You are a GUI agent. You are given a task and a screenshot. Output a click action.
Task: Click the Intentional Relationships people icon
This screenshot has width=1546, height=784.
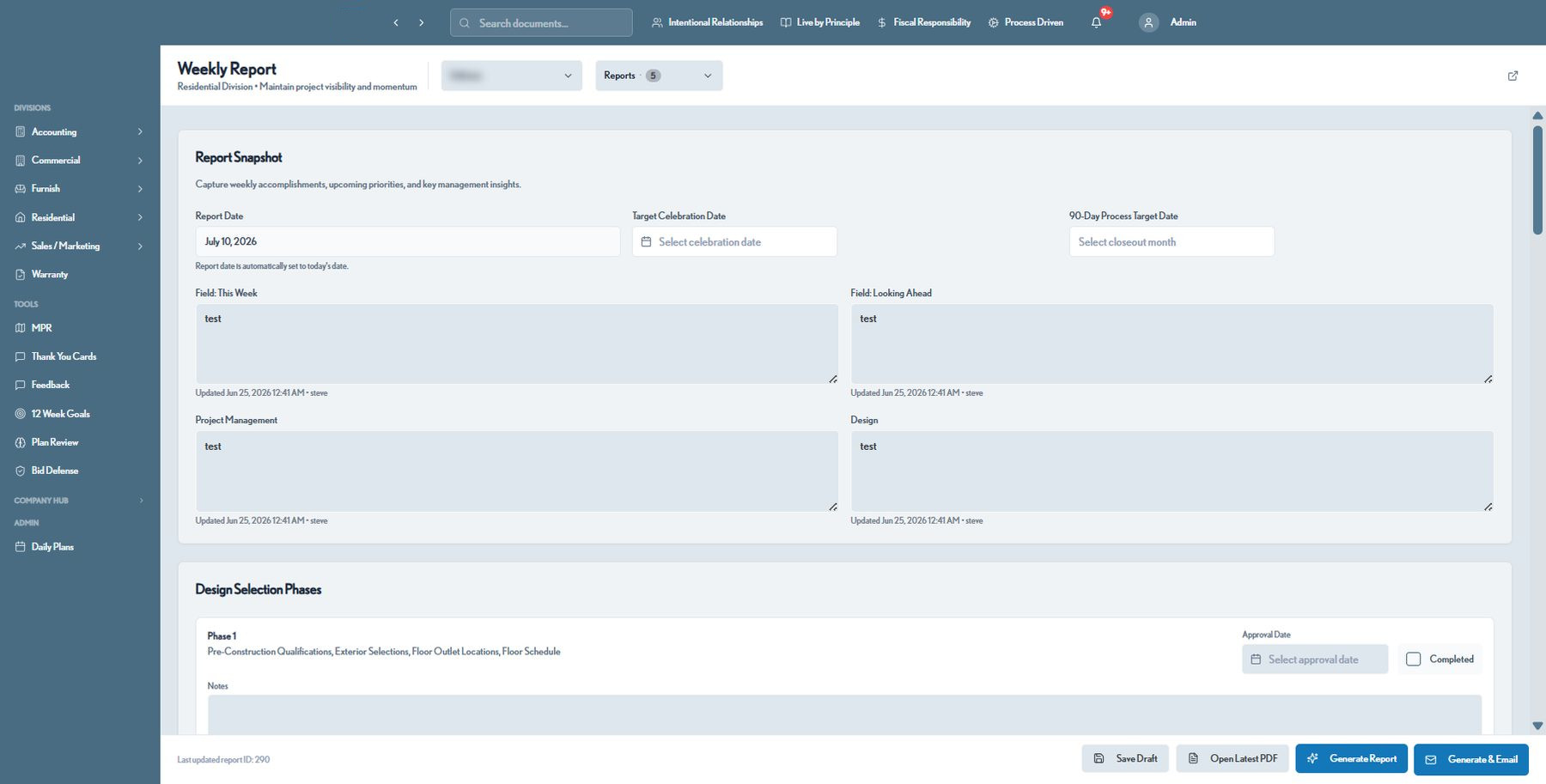click(657, 22)
